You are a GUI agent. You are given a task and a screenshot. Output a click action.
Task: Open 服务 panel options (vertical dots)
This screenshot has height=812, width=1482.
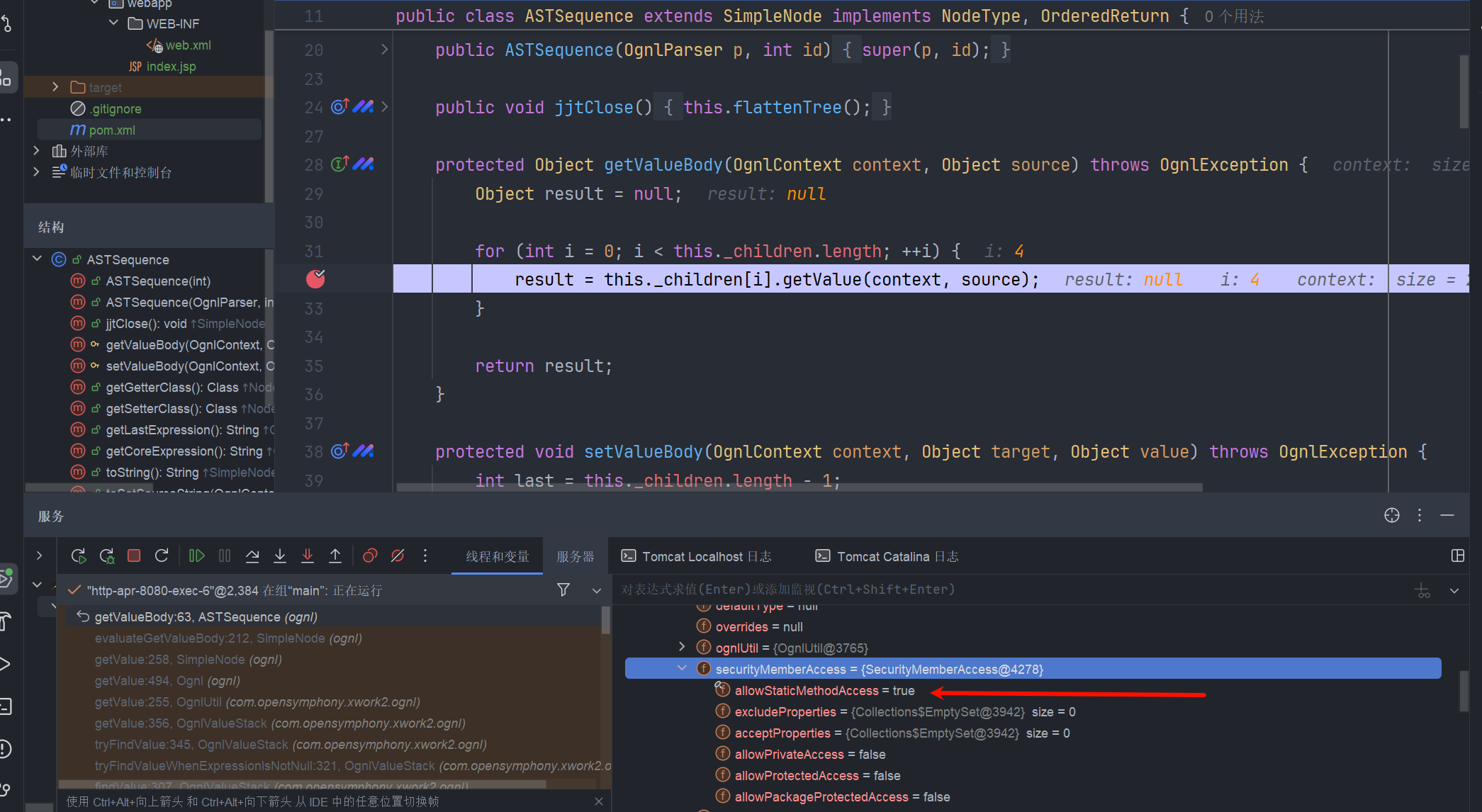click(x=1420, y=515)
